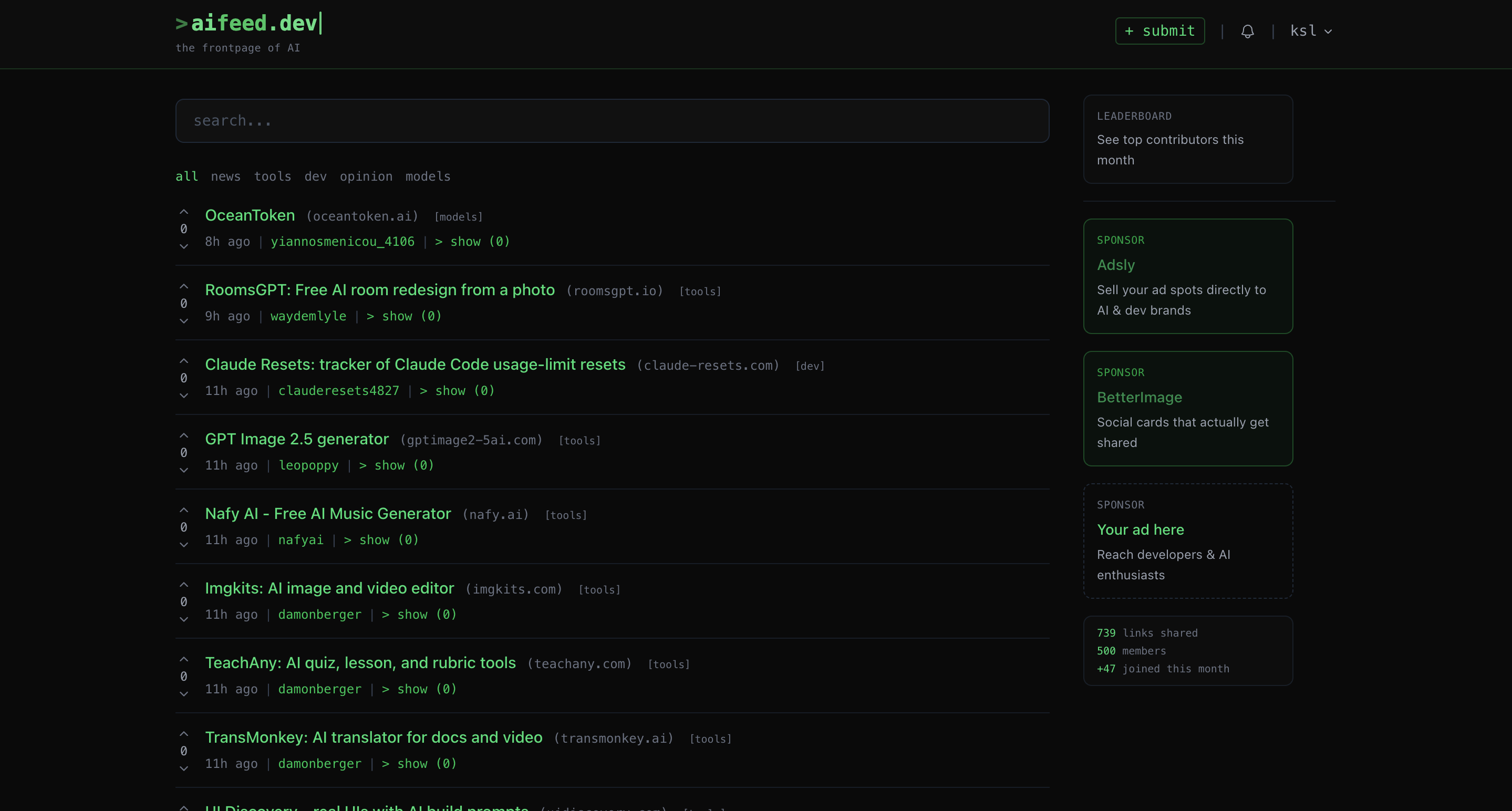Upvote the TransMonkey post

184,734
